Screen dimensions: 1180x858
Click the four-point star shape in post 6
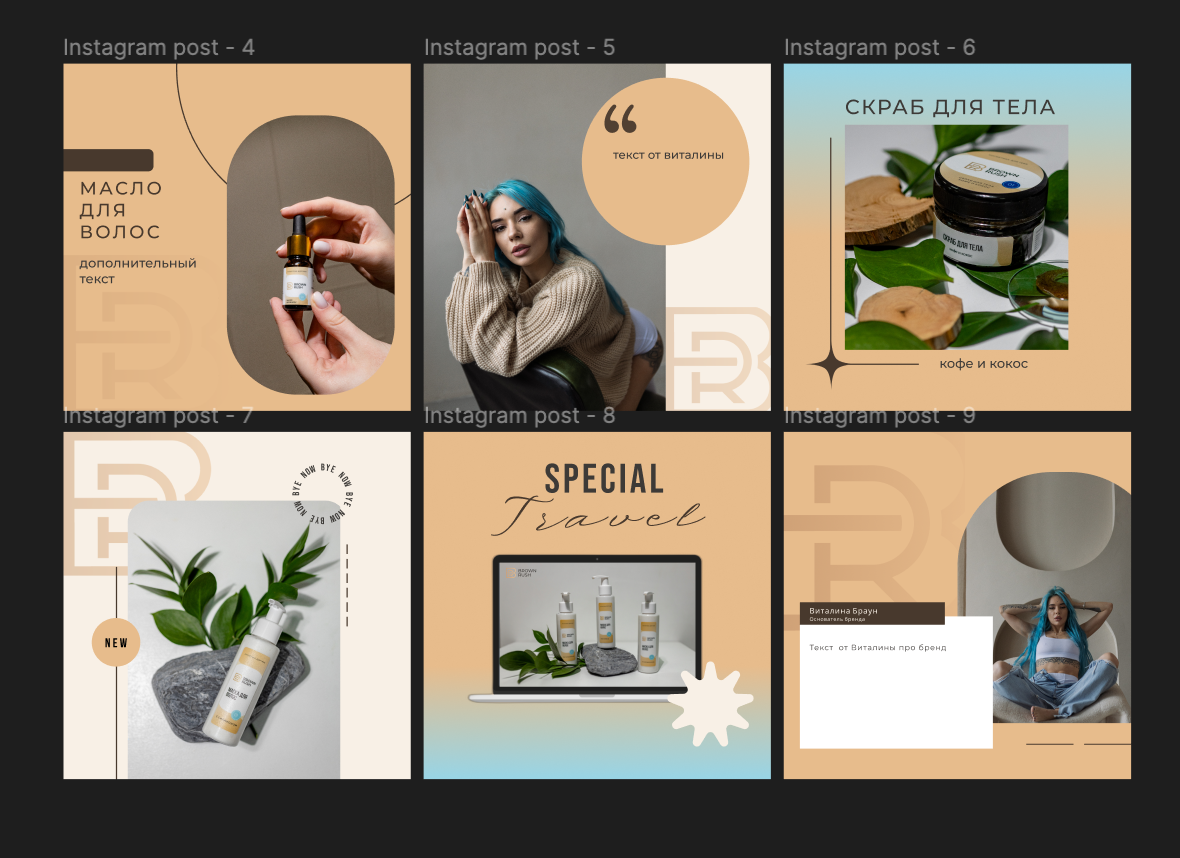831,364
